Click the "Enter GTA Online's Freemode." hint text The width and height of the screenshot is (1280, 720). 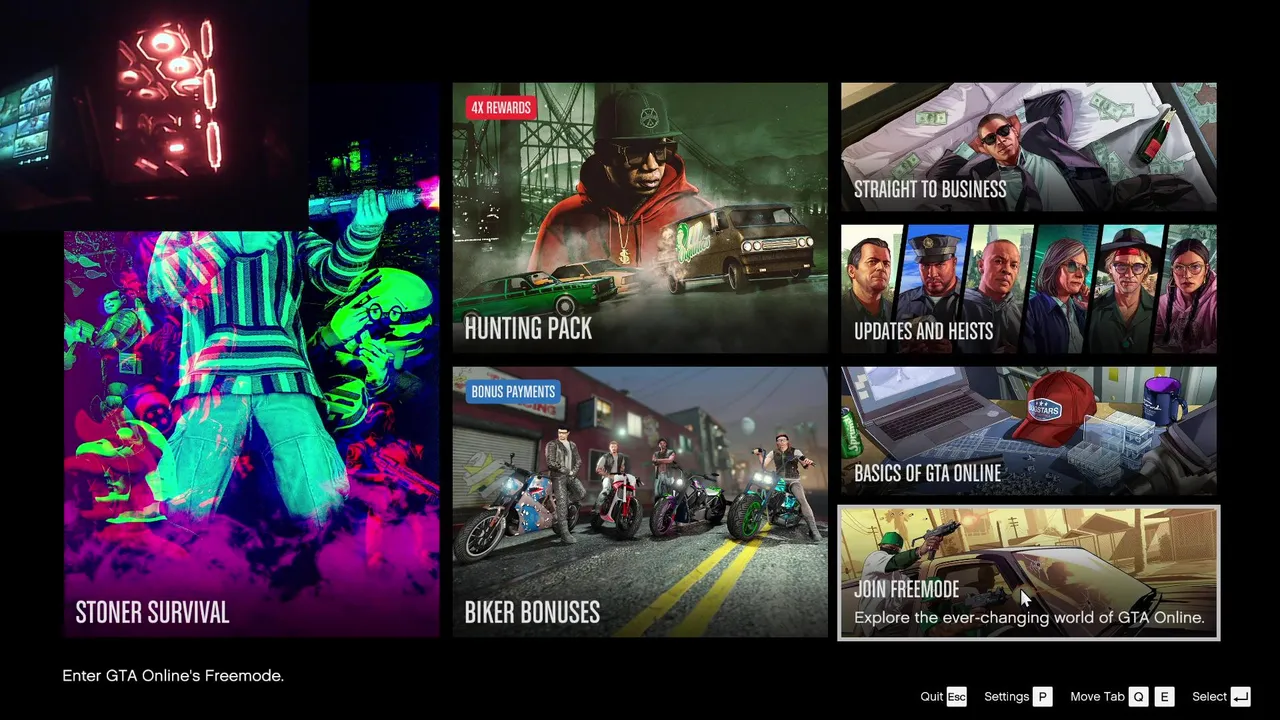tap(173, 676)
